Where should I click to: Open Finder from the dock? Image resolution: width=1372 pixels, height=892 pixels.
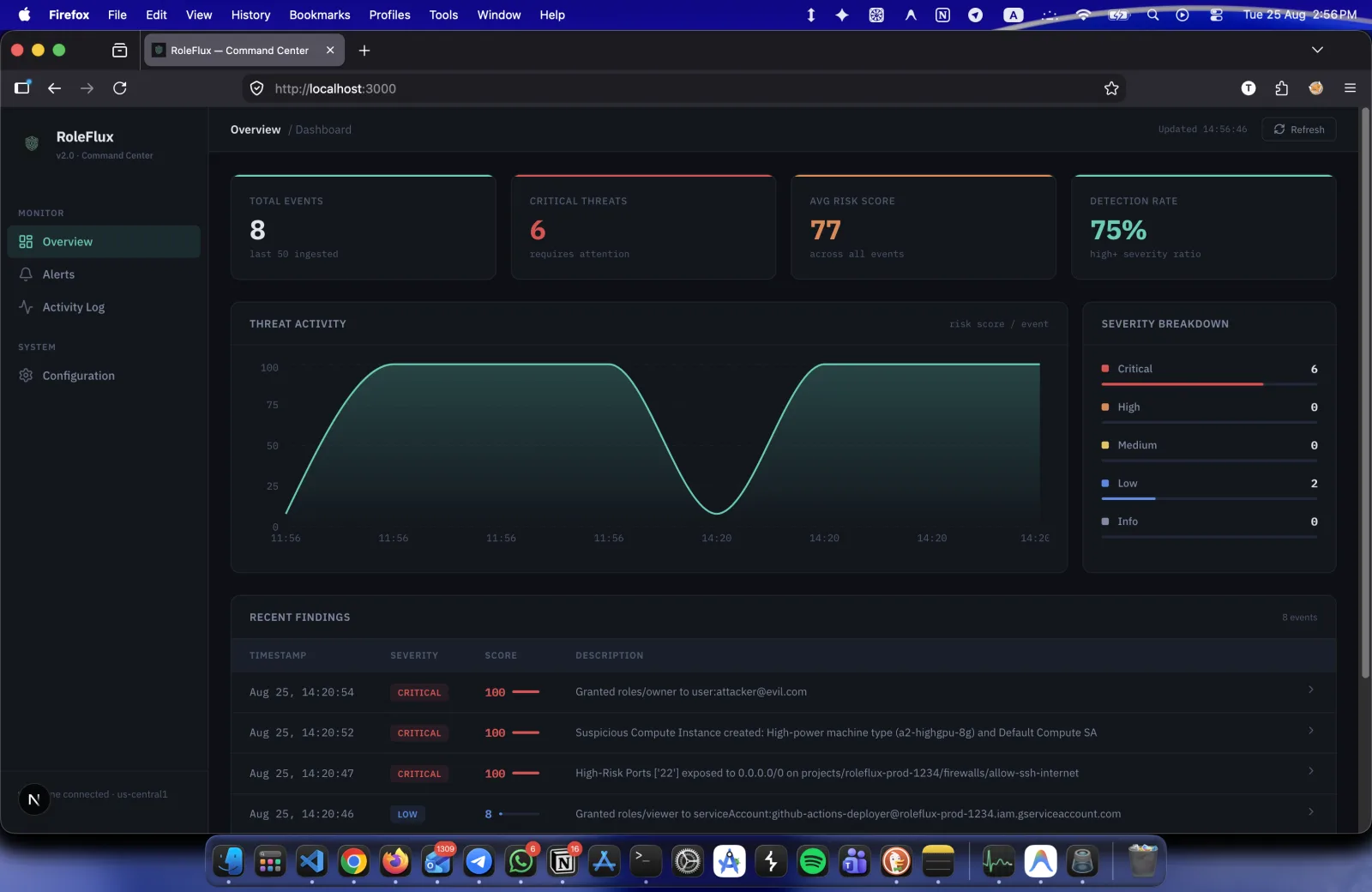click(x=229, y=861)
